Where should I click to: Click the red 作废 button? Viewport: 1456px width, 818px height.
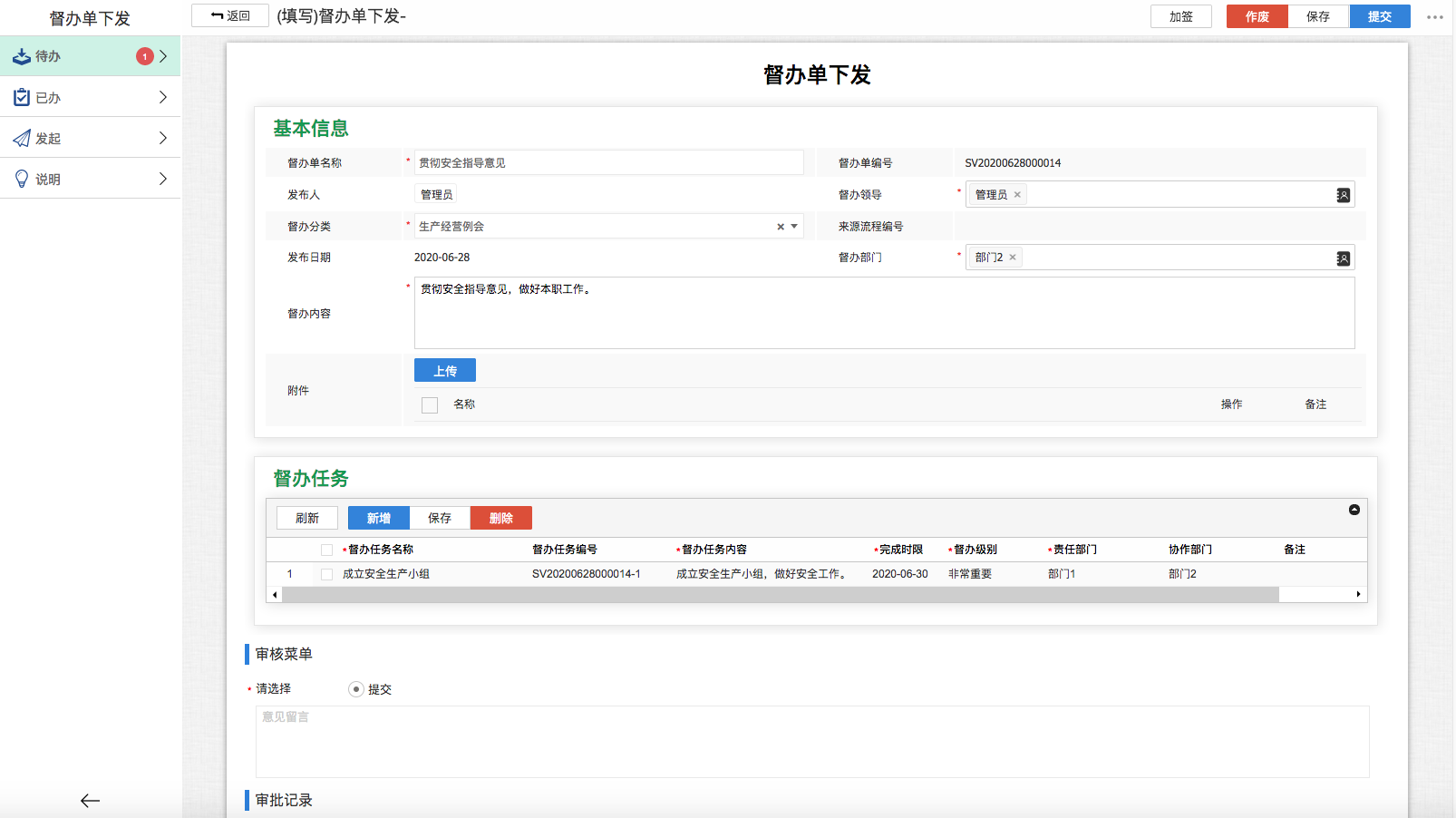(x=1257, y=16)
